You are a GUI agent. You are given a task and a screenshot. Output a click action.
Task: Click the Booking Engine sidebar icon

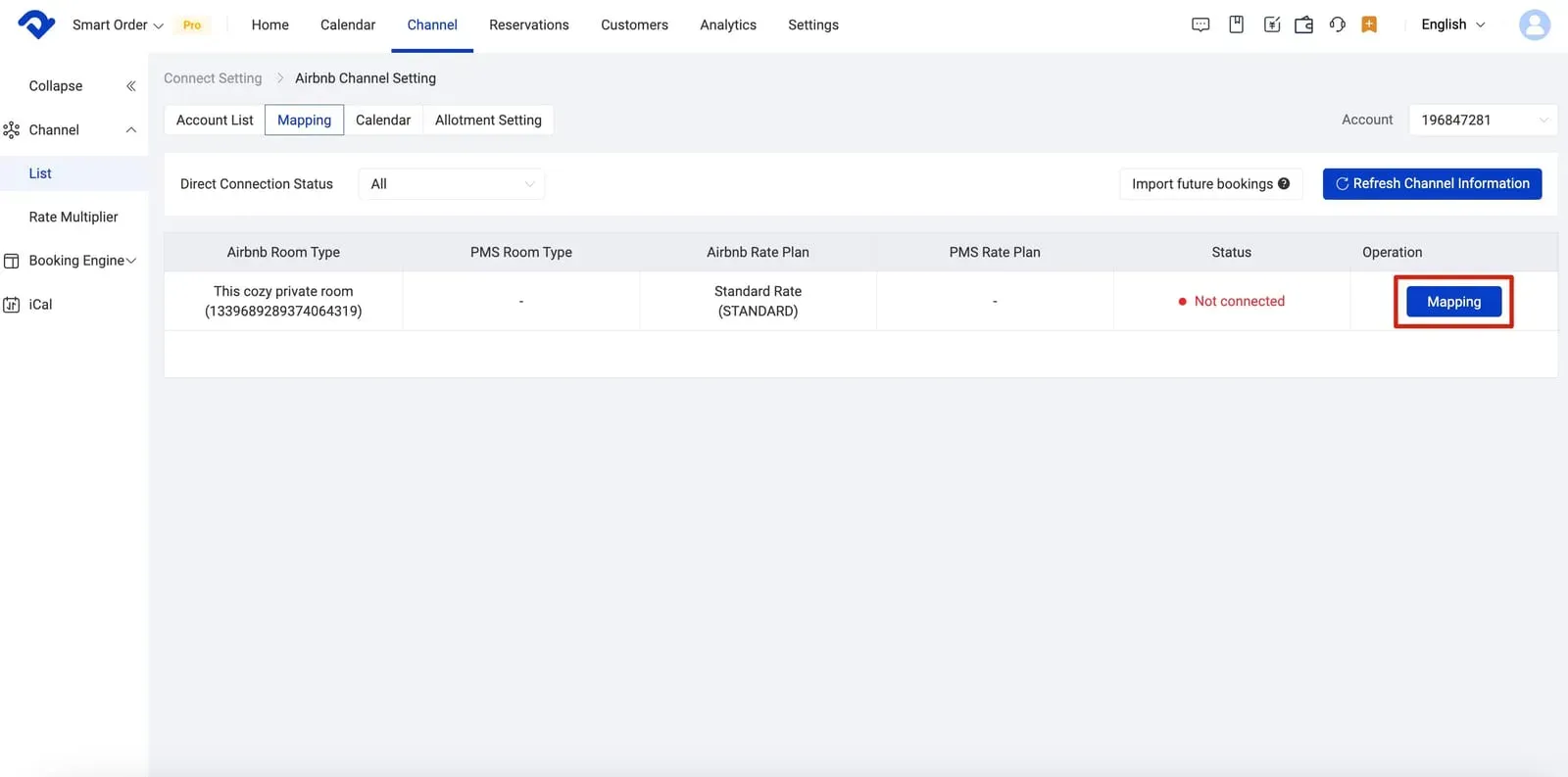(12, 261)
